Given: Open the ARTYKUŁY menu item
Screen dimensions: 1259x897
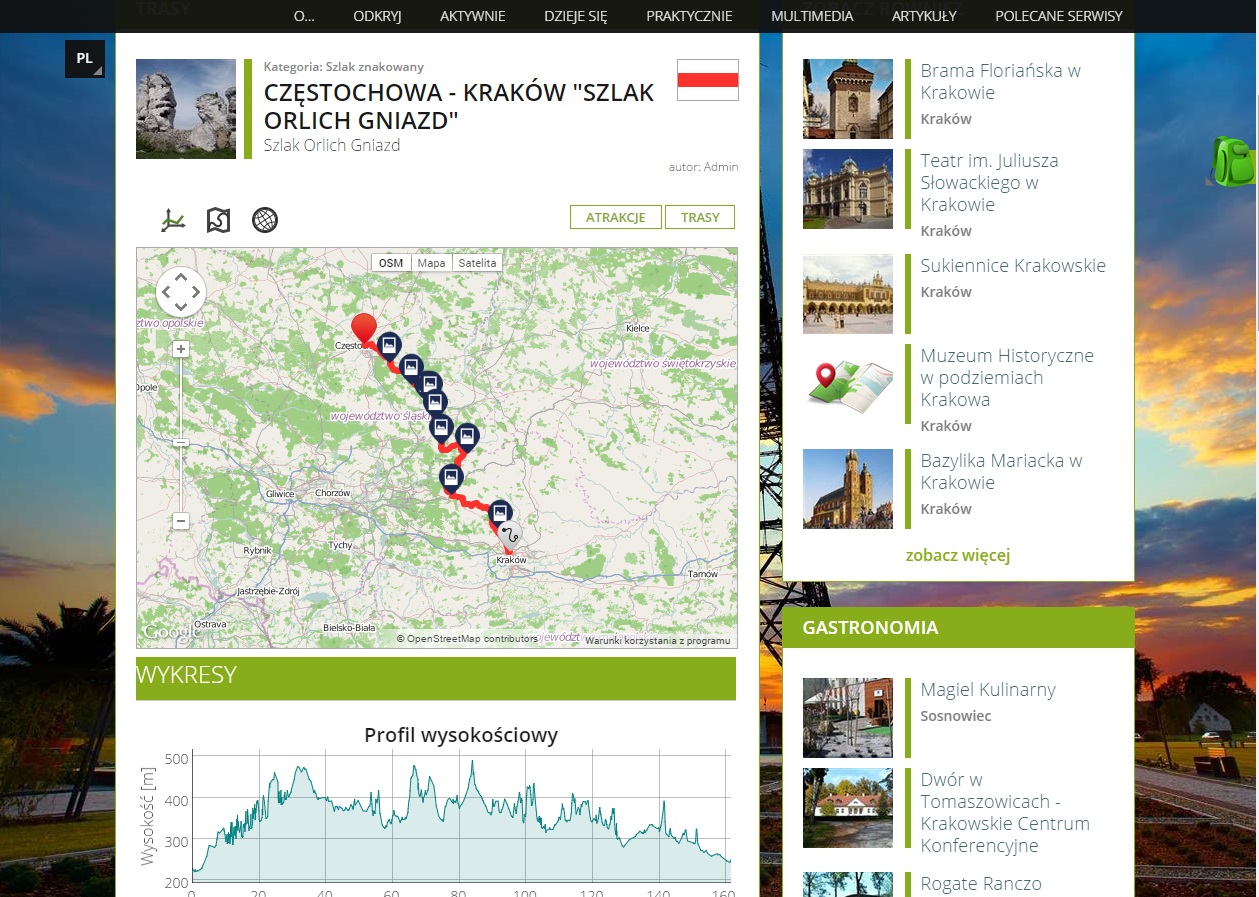Looking at the screenshot, I should (x=924, y=16).
